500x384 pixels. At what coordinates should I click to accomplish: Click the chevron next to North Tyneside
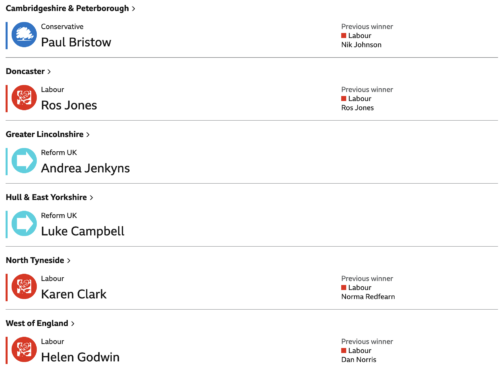coord(69,261)
